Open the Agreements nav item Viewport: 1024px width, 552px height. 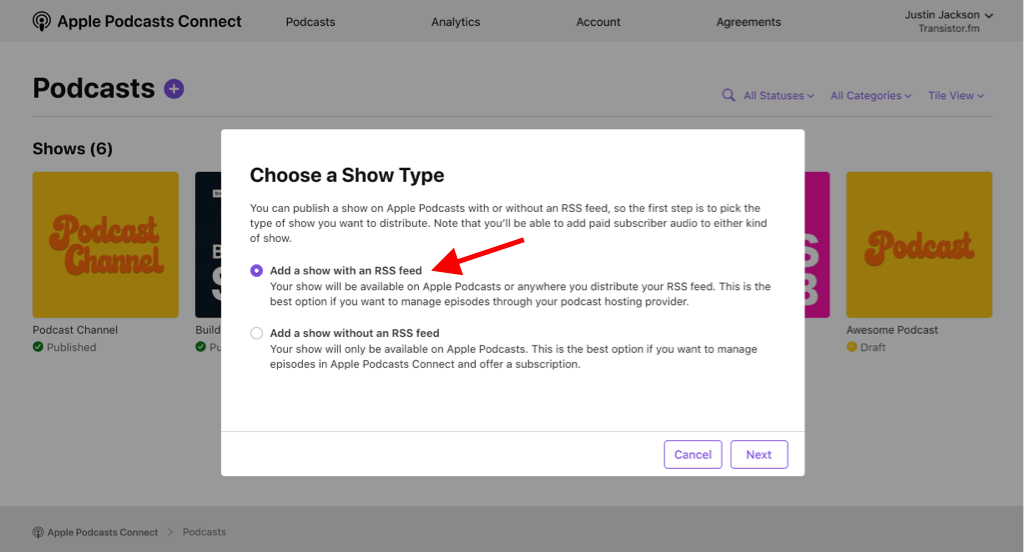(748, 22)
